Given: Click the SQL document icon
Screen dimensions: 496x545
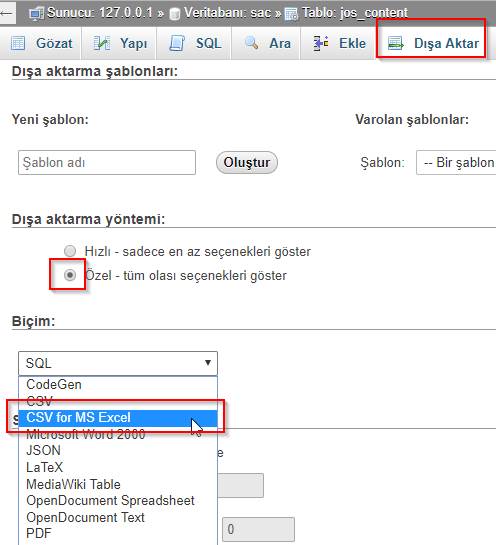Looking at the screenshot, I should (x=177, y=43).
